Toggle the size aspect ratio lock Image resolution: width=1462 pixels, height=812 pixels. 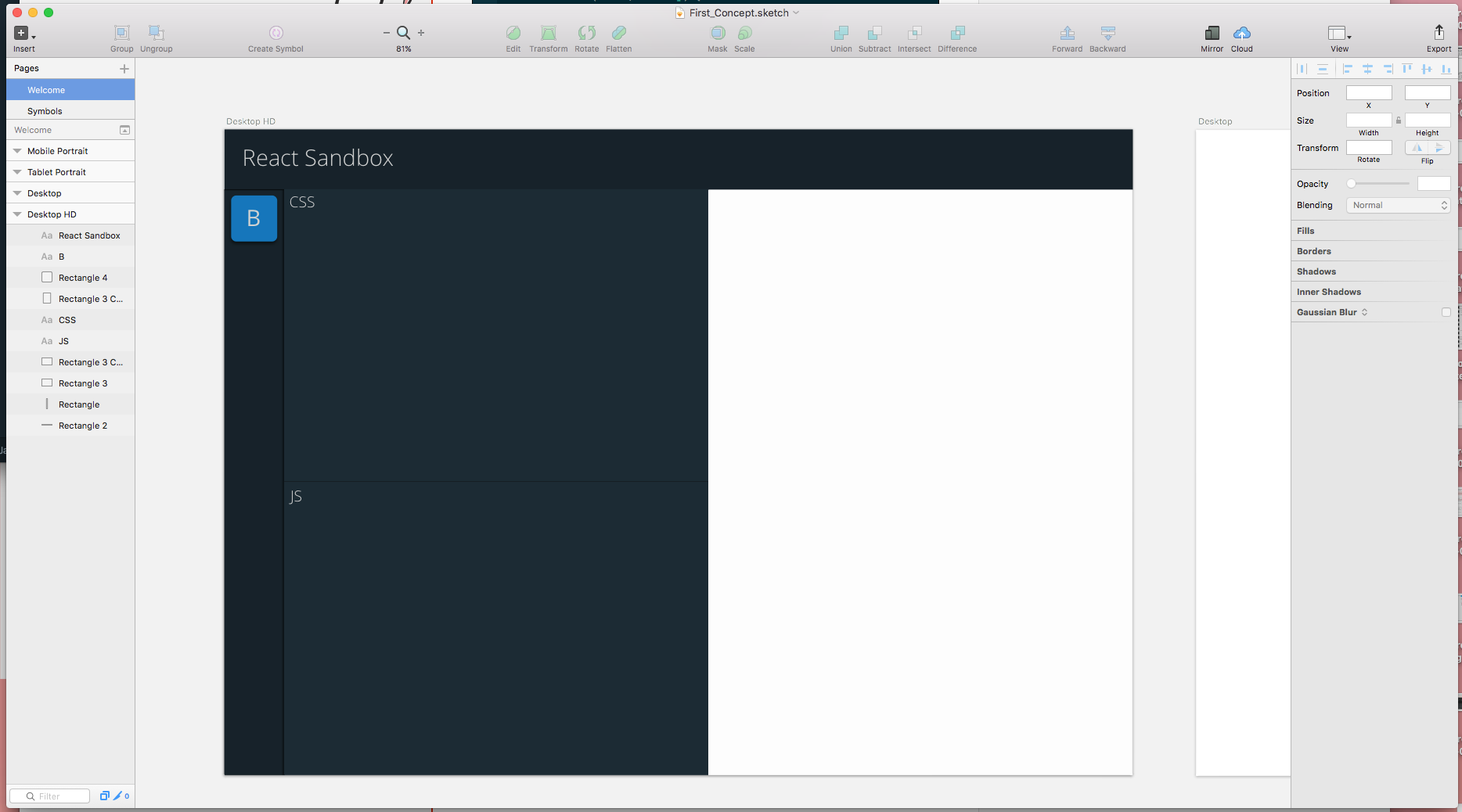(x=1399, y=120)
